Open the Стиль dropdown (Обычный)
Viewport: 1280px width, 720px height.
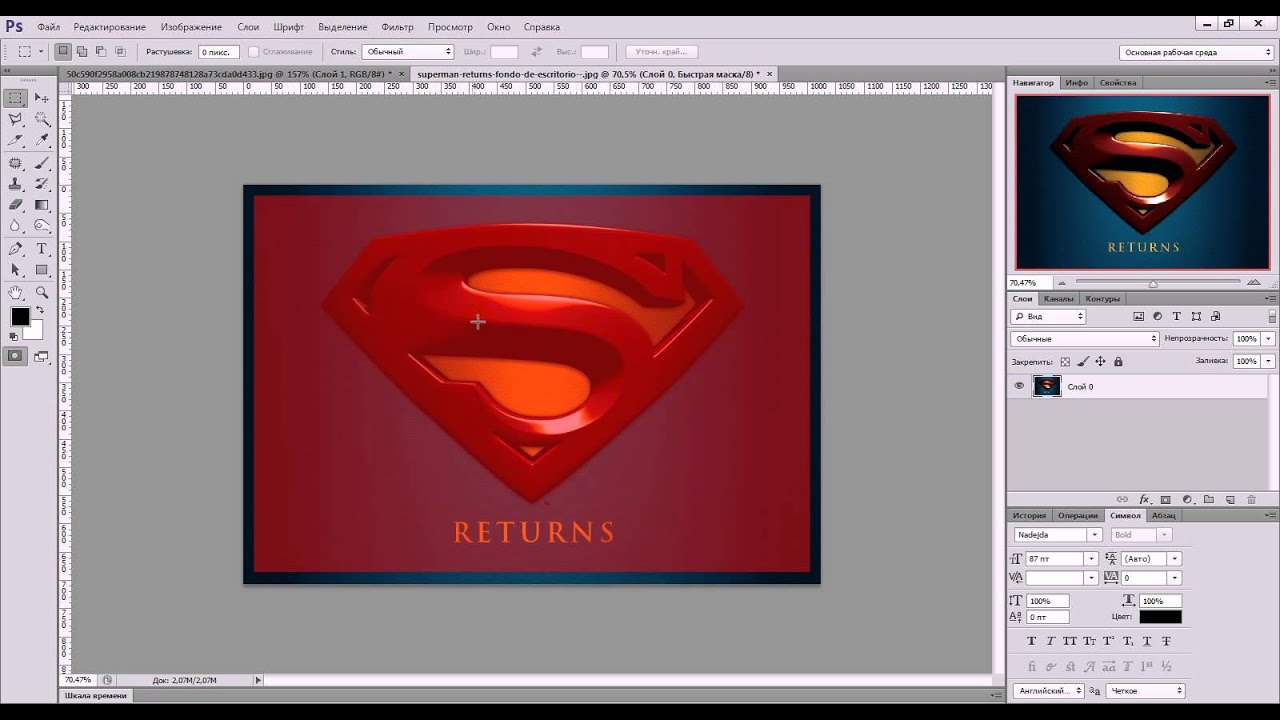[x=407, y=51]
